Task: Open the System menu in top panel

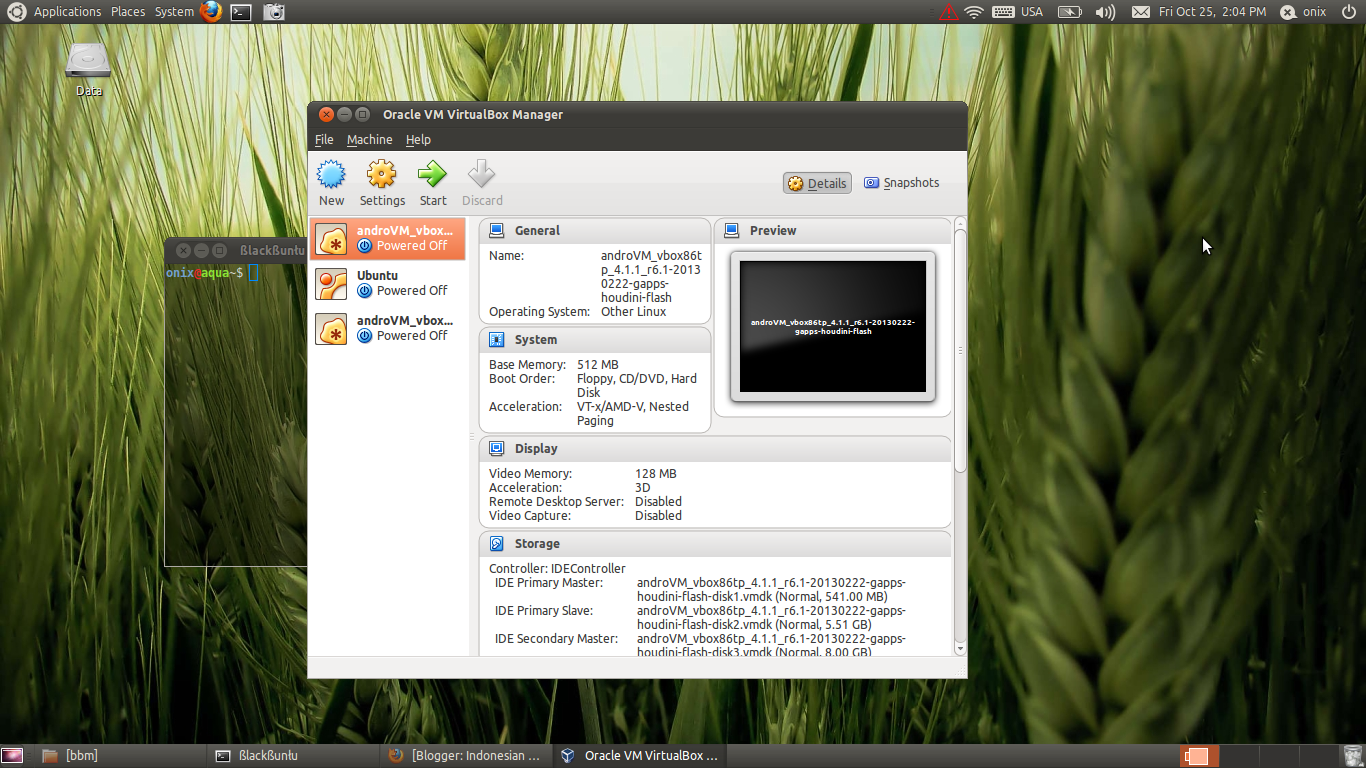Action: [x=174, y=12]
